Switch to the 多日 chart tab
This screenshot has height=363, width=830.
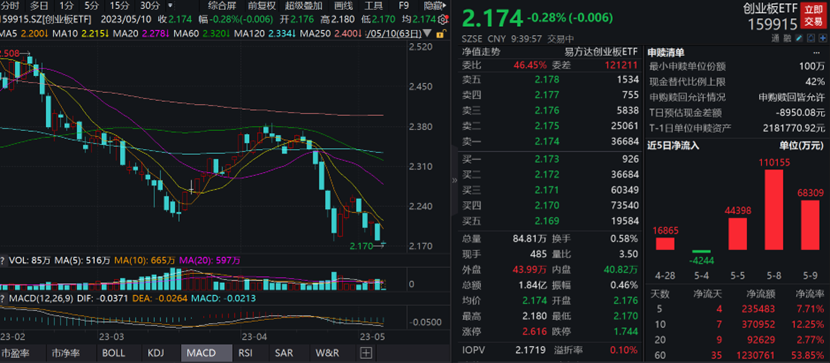coord(39,6)
